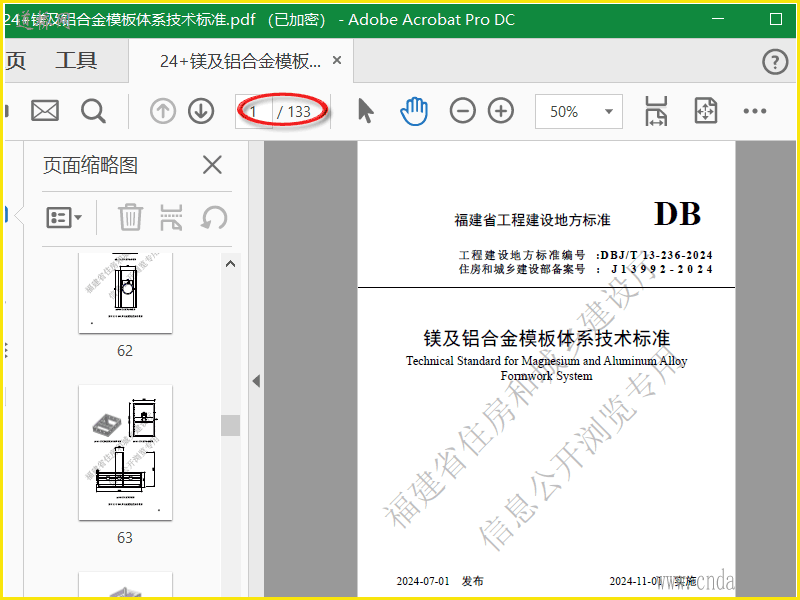The image size is (800, 600).
Task: Open the magnifier search tool
Action: pyautogui.click(x=93, y=111)
